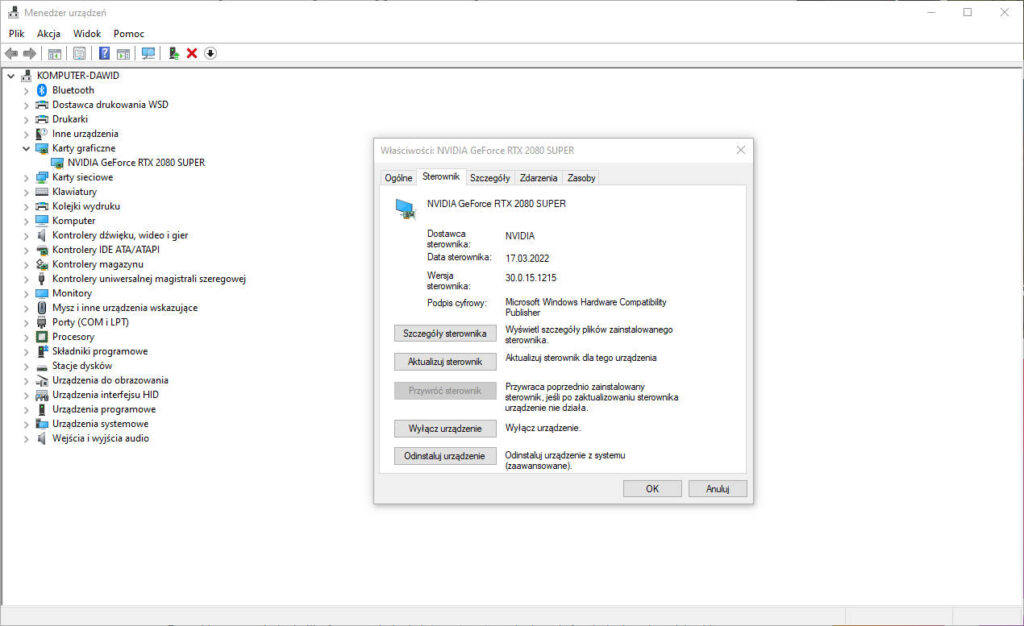Expand the Składniki programowe branch
Image resolution: width=1024 pixels, height=626 pixels.
(26, 352)
